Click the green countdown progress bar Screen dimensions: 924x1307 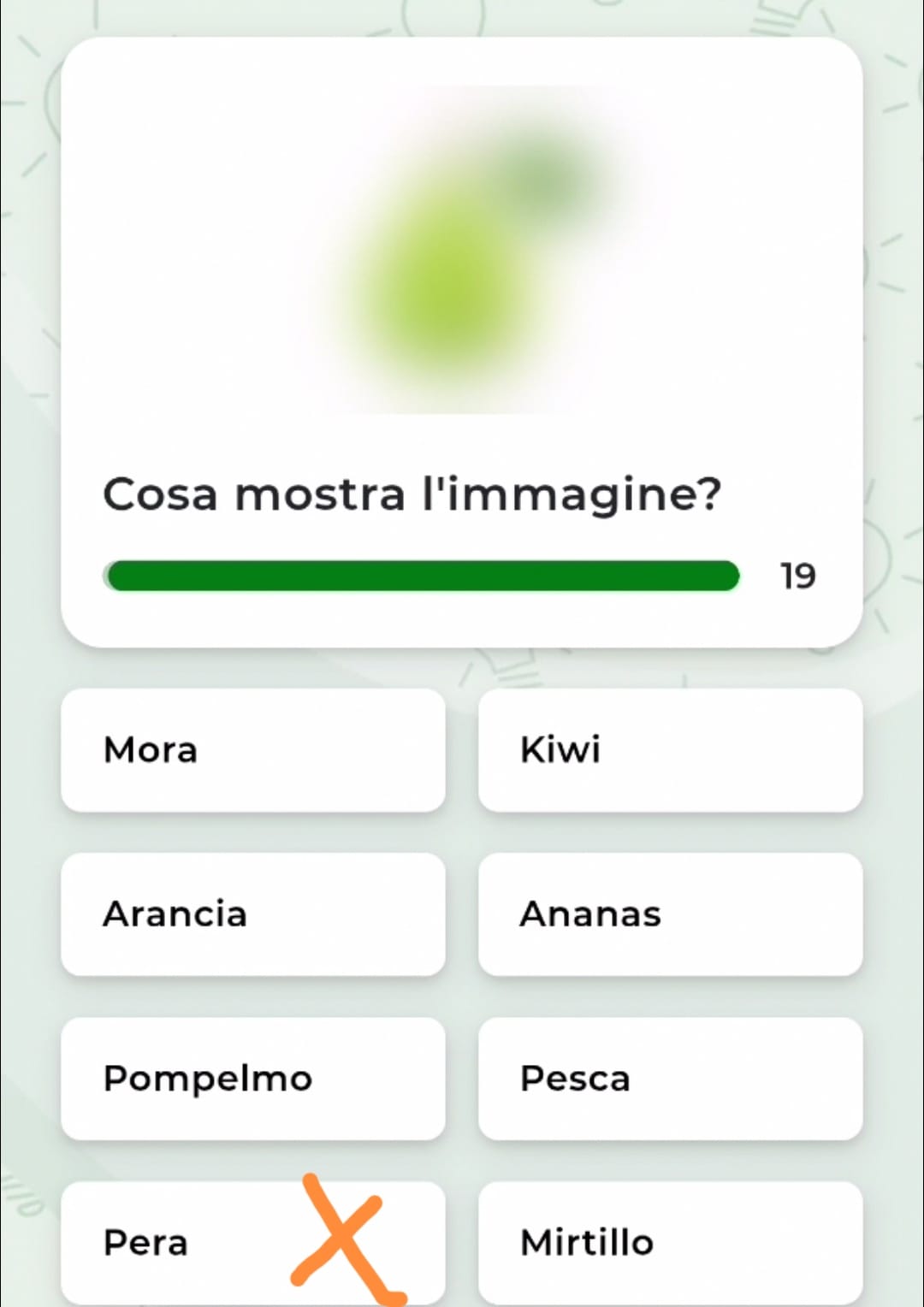[423, 576]
